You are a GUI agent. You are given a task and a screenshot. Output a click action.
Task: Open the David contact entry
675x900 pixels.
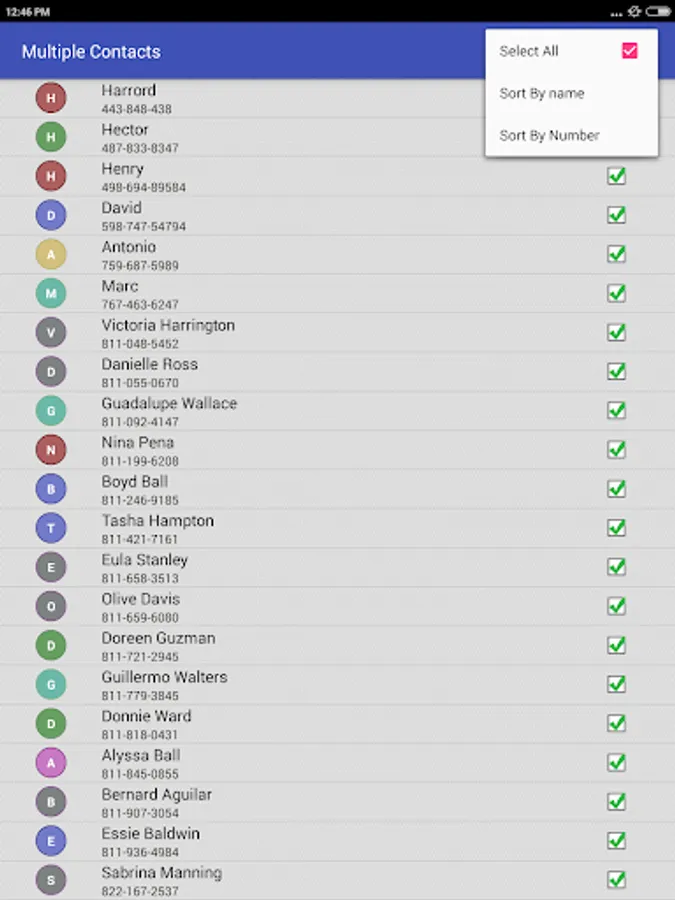338,216
